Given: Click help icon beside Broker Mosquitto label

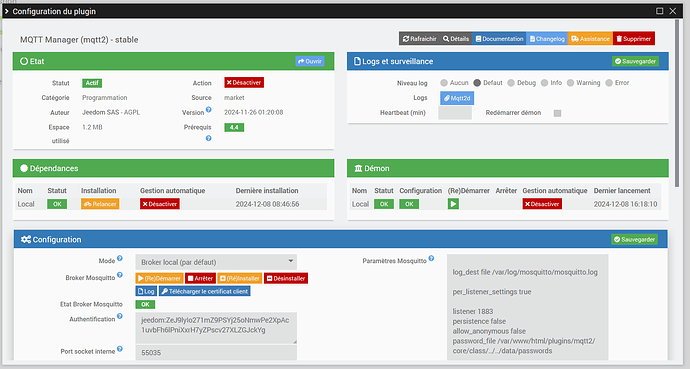Looking at the screenshot, I should pos(120,275).
